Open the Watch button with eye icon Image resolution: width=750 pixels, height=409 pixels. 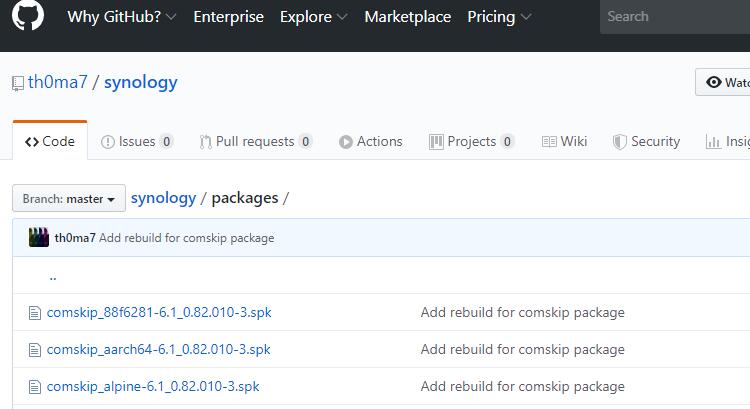725,82
